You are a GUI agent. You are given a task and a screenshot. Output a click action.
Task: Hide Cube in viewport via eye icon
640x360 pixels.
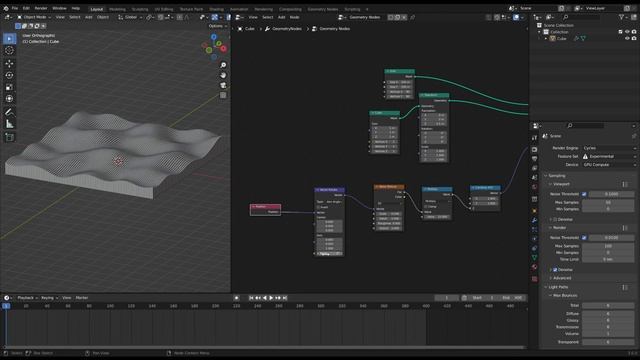pos(627,38)
